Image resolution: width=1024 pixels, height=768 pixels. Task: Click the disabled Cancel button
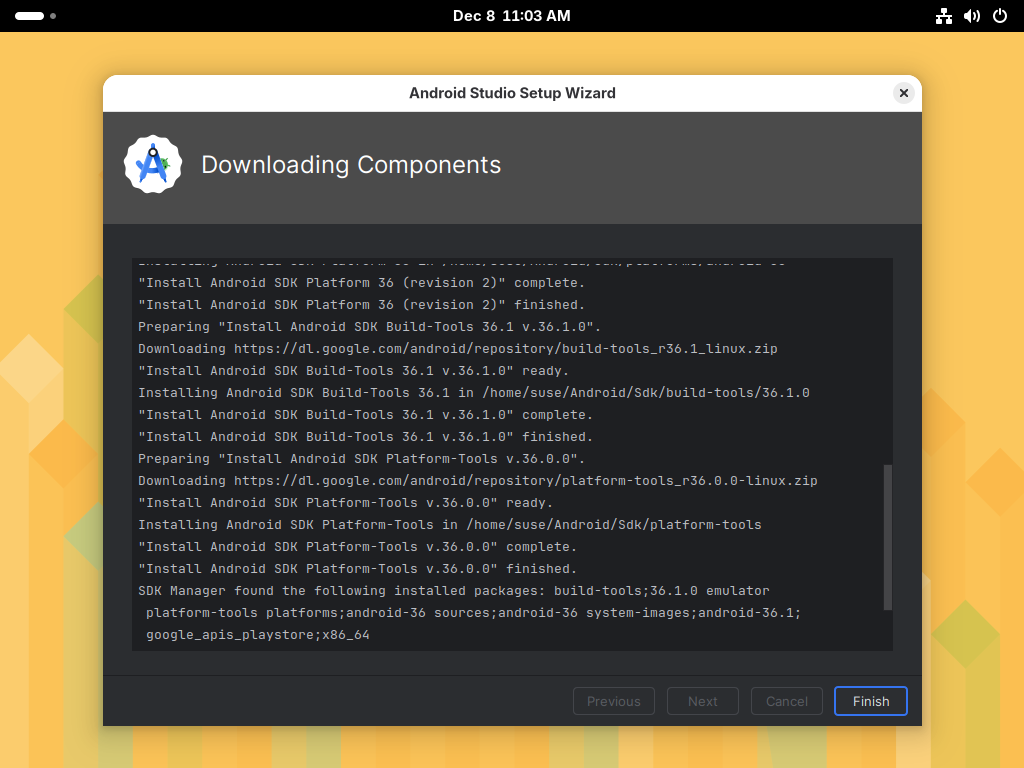pos(786,701)
